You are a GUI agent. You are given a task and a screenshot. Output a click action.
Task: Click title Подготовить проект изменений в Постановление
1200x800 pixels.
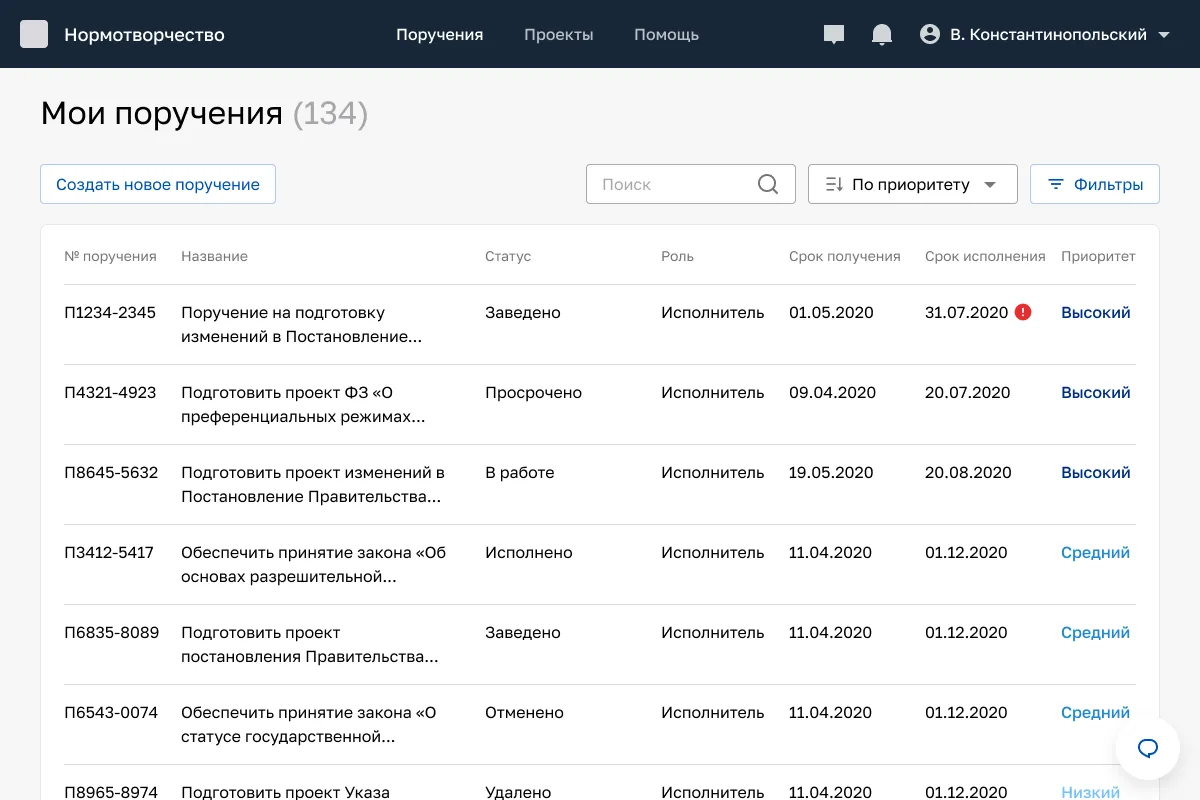click(313, 484)
